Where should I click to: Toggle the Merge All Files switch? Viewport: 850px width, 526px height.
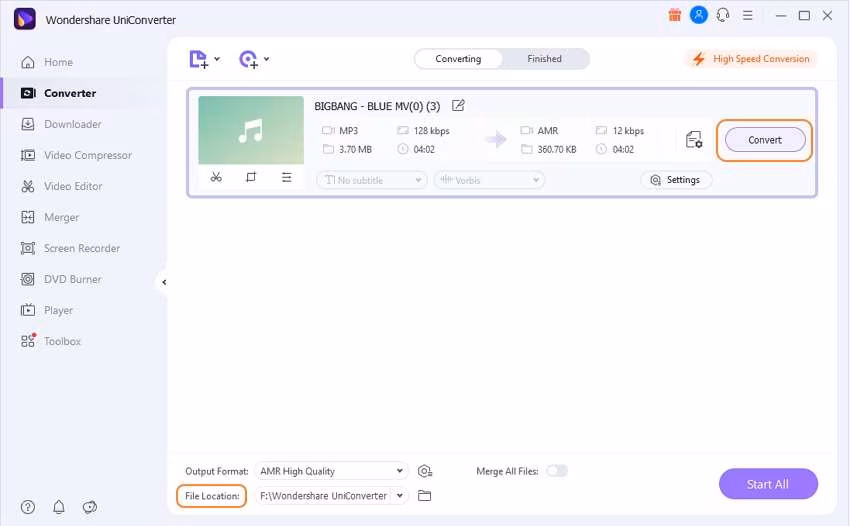[557, 471]
